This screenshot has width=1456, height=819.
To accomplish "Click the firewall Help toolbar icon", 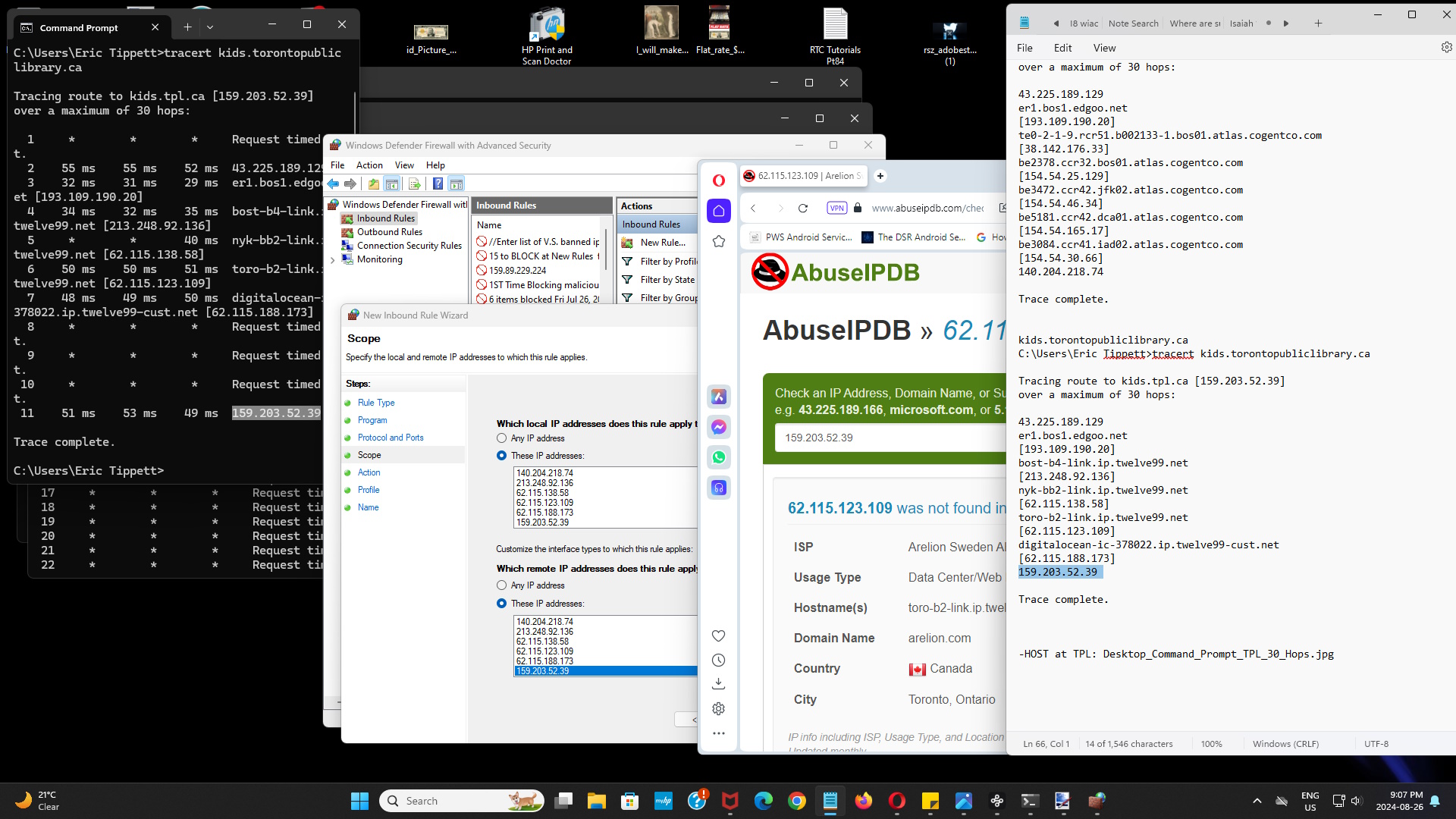I will click(438, 184).
